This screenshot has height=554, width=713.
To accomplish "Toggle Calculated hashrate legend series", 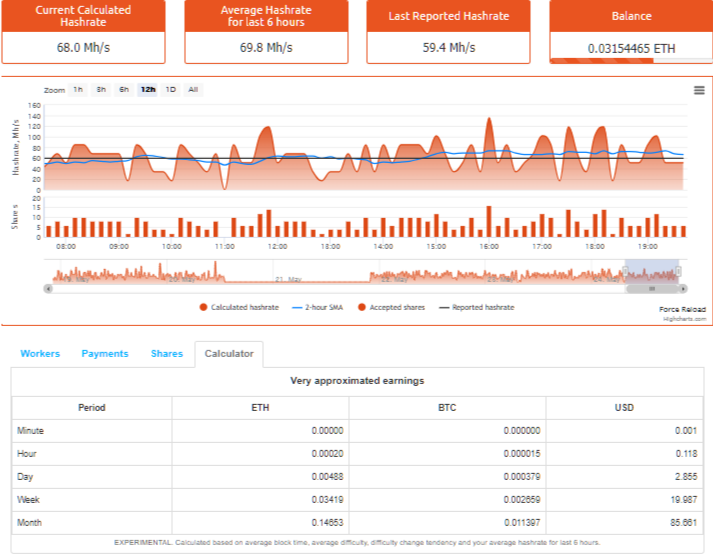I will [239, 307].
